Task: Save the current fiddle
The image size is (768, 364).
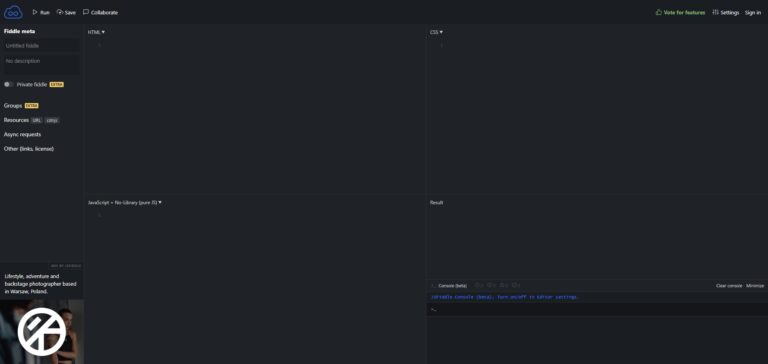Action: coord(66,12)
